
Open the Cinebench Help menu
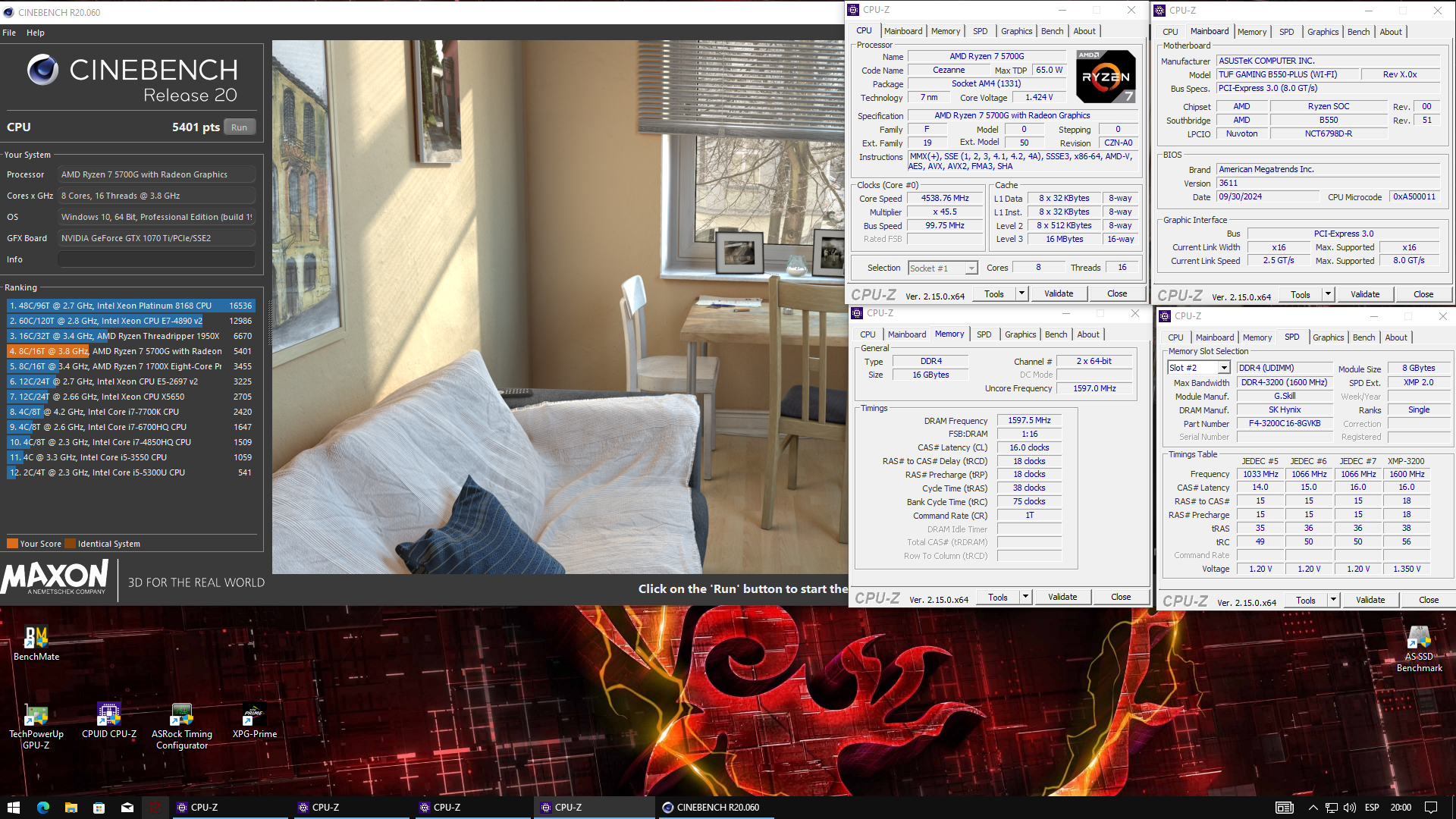coord(36,33)
